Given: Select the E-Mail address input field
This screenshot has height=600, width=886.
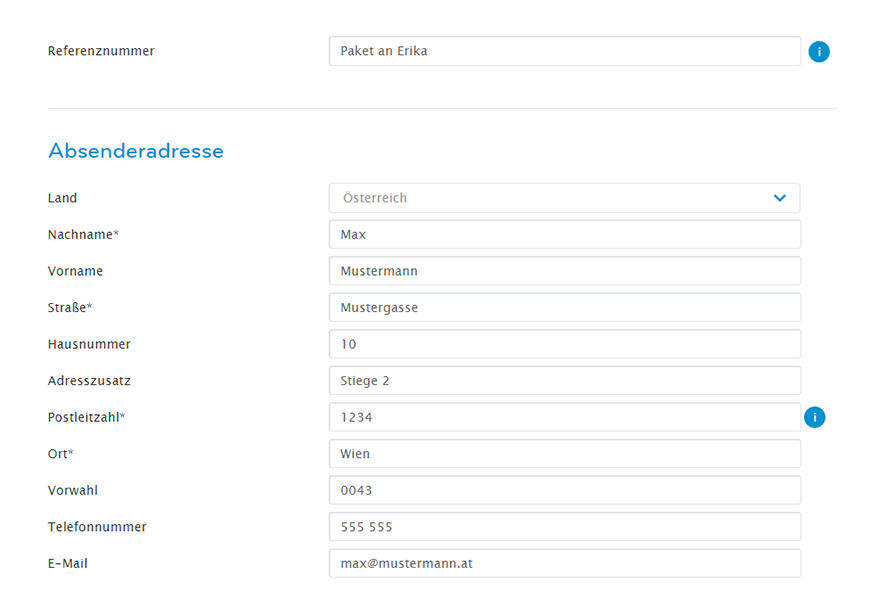Looking at the screenshot, I should coord(564,563).
